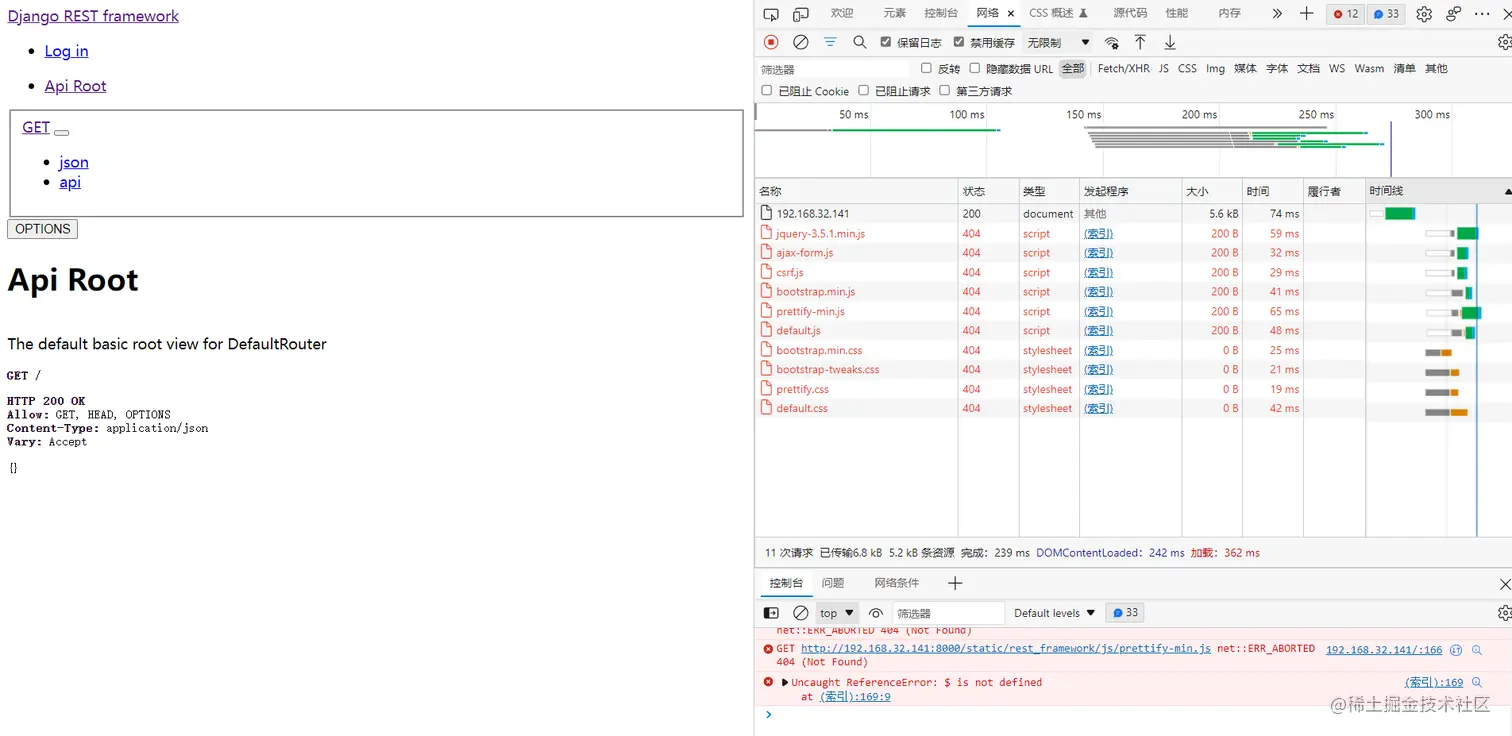
Task: Open the GET format dropdown toggle button
Action: click(62, 132)
